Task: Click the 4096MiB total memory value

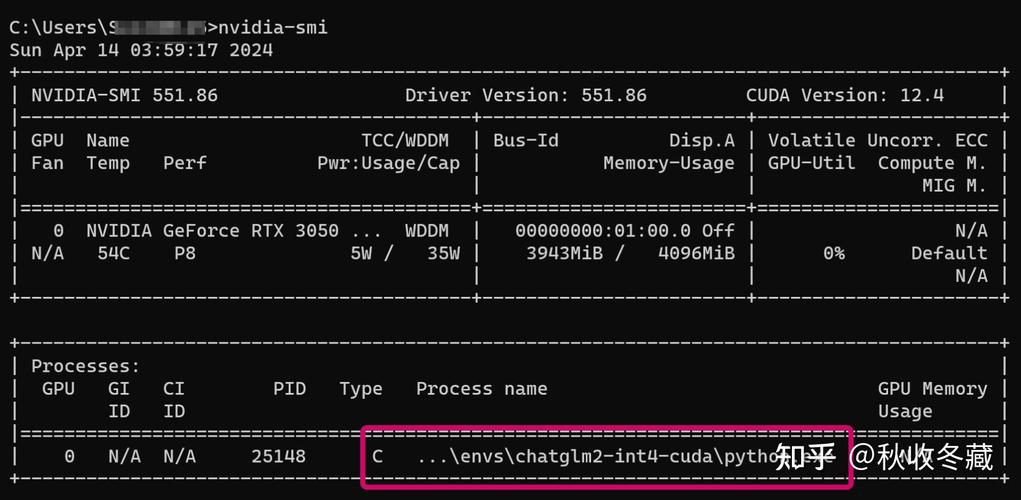Action: pyautogui.click(x=696, y=254)
